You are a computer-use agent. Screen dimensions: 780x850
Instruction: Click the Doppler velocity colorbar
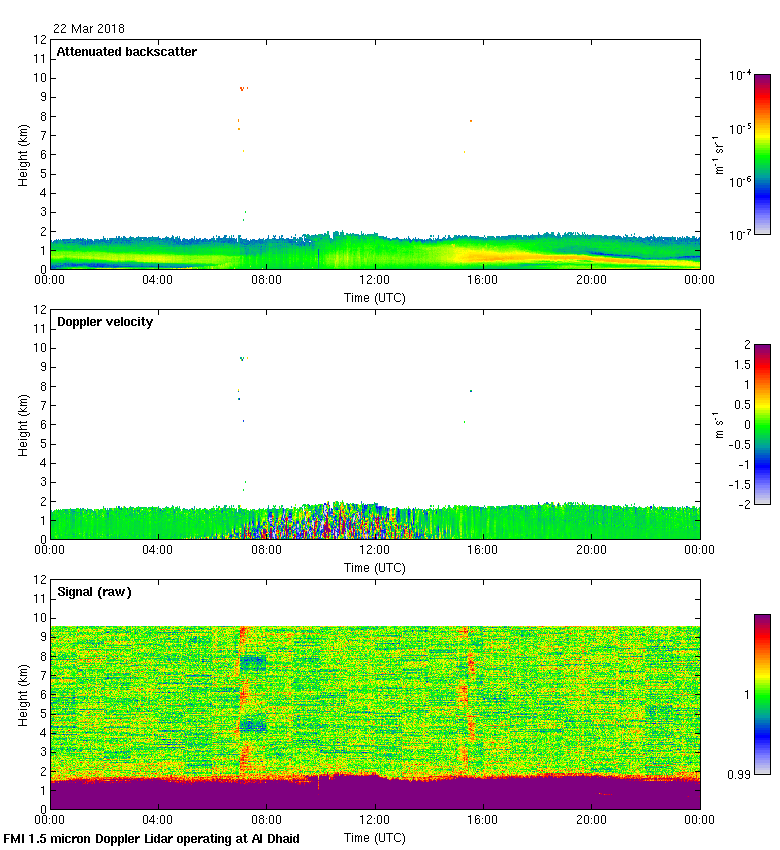762,424
